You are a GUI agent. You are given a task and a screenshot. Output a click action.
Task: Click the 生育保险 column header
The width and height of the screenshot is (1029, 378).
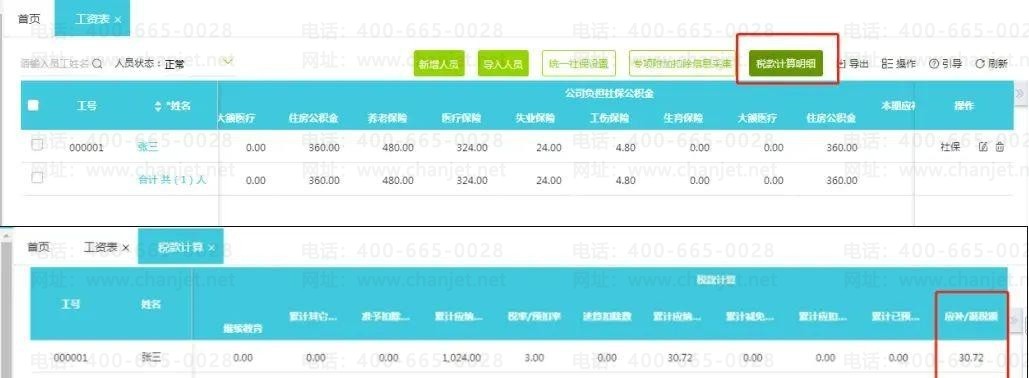point(683,118)
